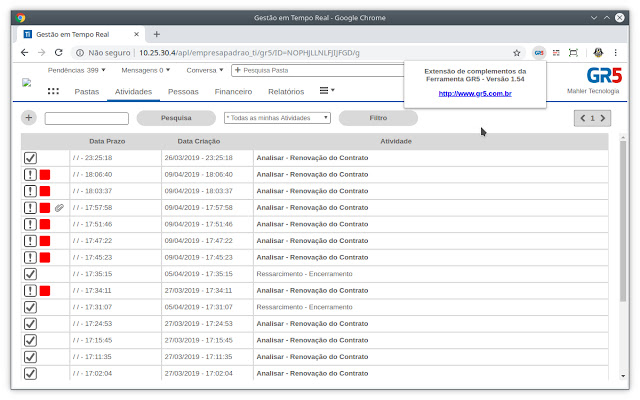Image resolution: width=640 pixels, height=400 pixels.
Task: Toggle checkbox on 17:35:15 Ressarcimento row
Action: 30,274
